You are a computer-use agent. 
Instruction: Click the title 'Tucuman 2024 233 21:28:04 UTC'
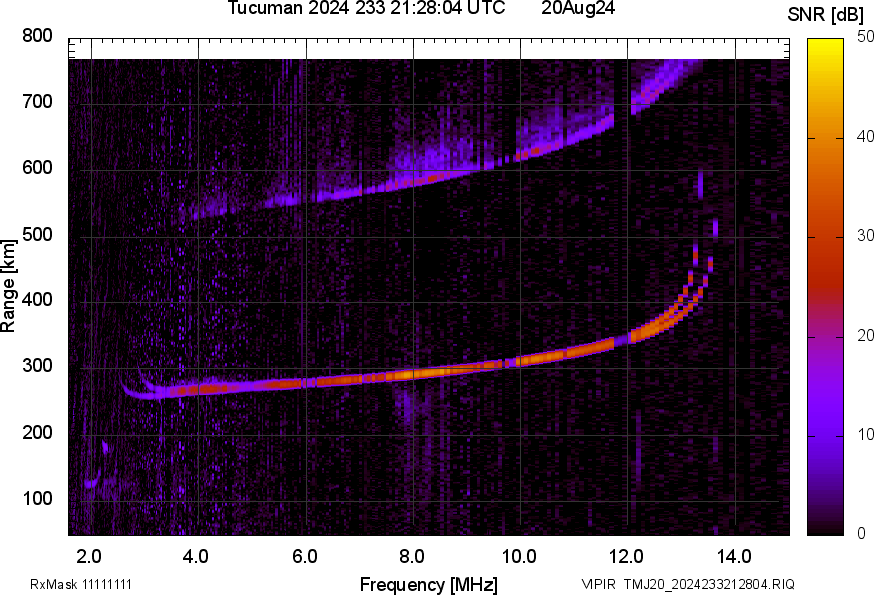tap(366, 8)
